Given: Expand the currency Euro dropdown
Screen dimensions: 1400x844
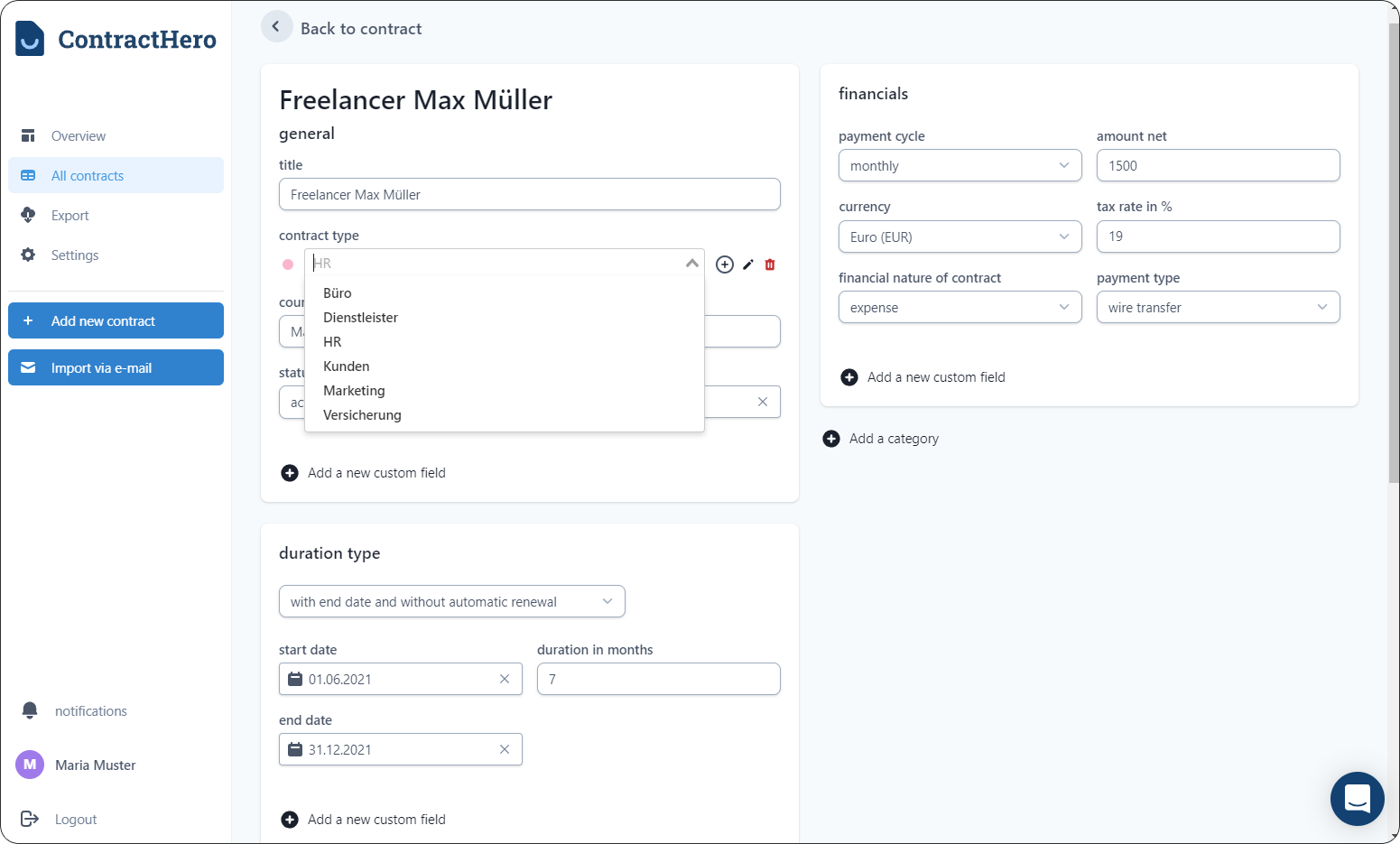Looking at the screenshot, I should click(x=960, y=237).
